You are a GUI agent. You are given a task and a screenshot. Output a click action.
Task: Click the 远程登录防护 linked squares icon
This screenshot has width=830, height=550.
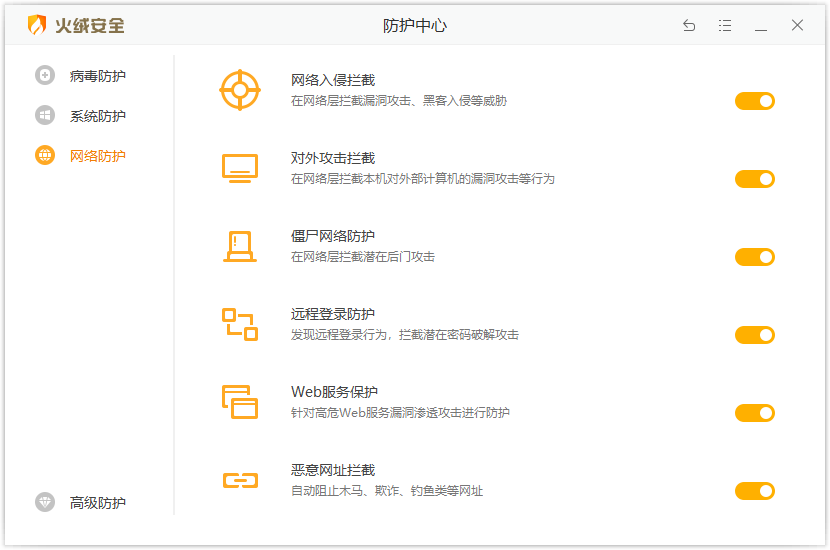point(240,324)
